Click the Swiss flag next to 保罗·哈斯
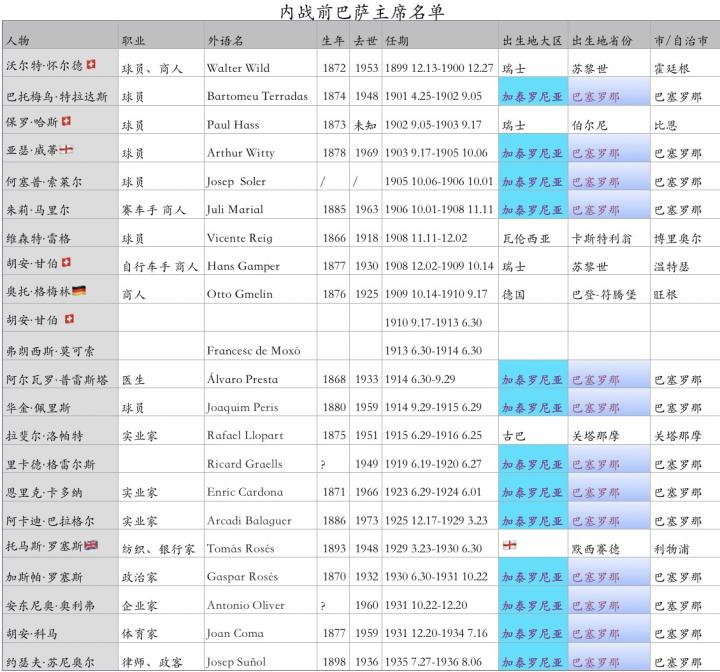 [67, 124]
